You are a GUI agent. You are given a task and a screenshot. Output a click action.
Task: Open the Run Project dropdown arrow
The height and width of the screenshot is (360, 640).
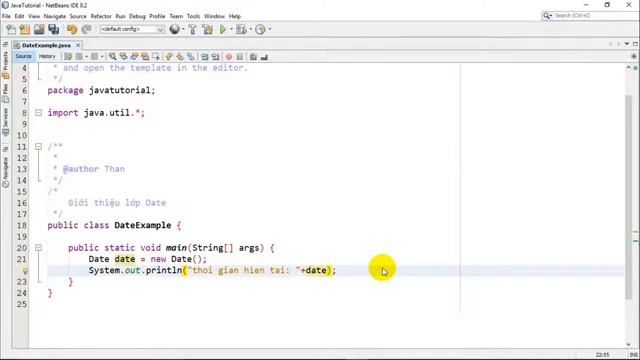point(231,29)
